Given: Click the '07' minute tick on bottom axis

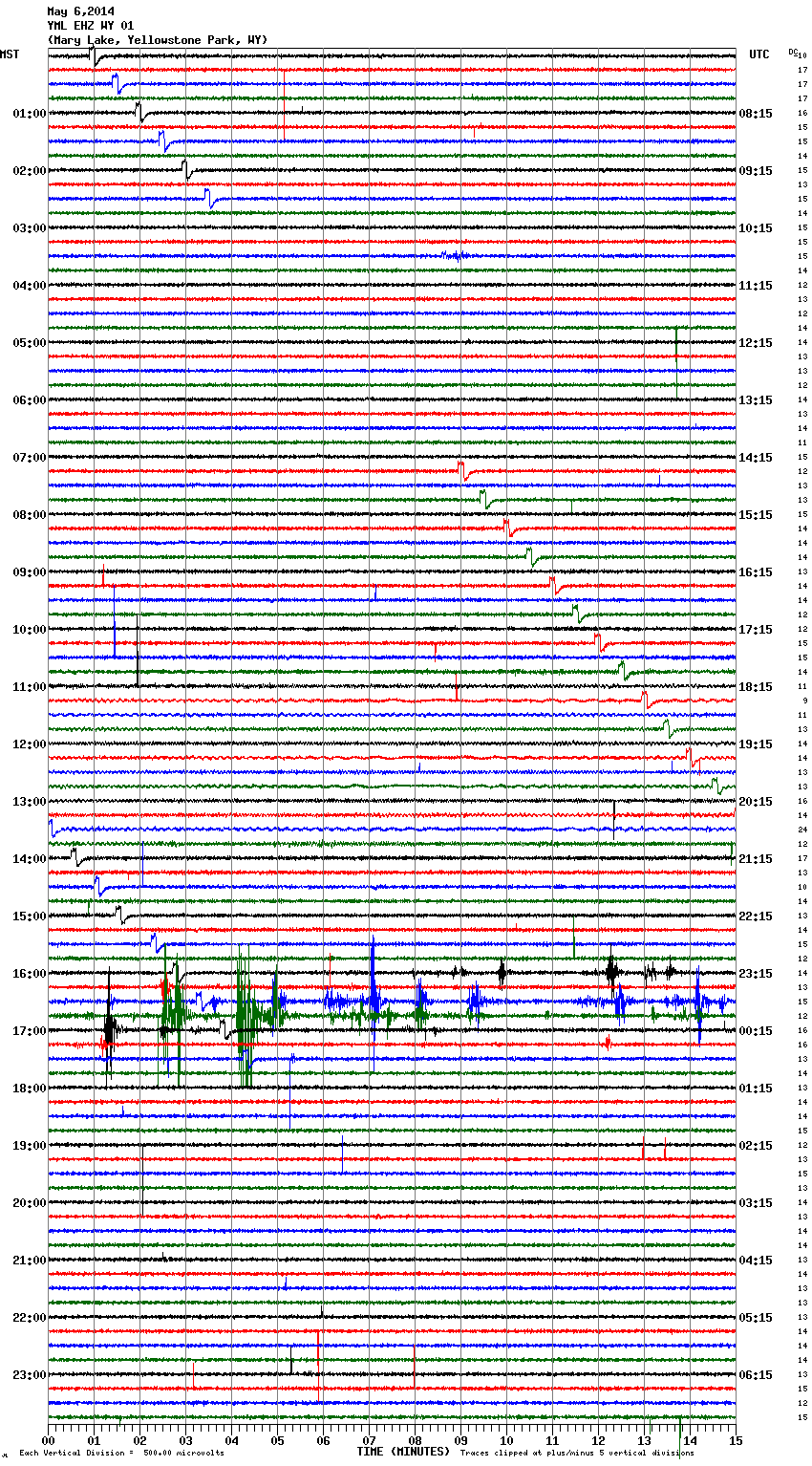Looking at the screenshot, I should [369, 1440].
